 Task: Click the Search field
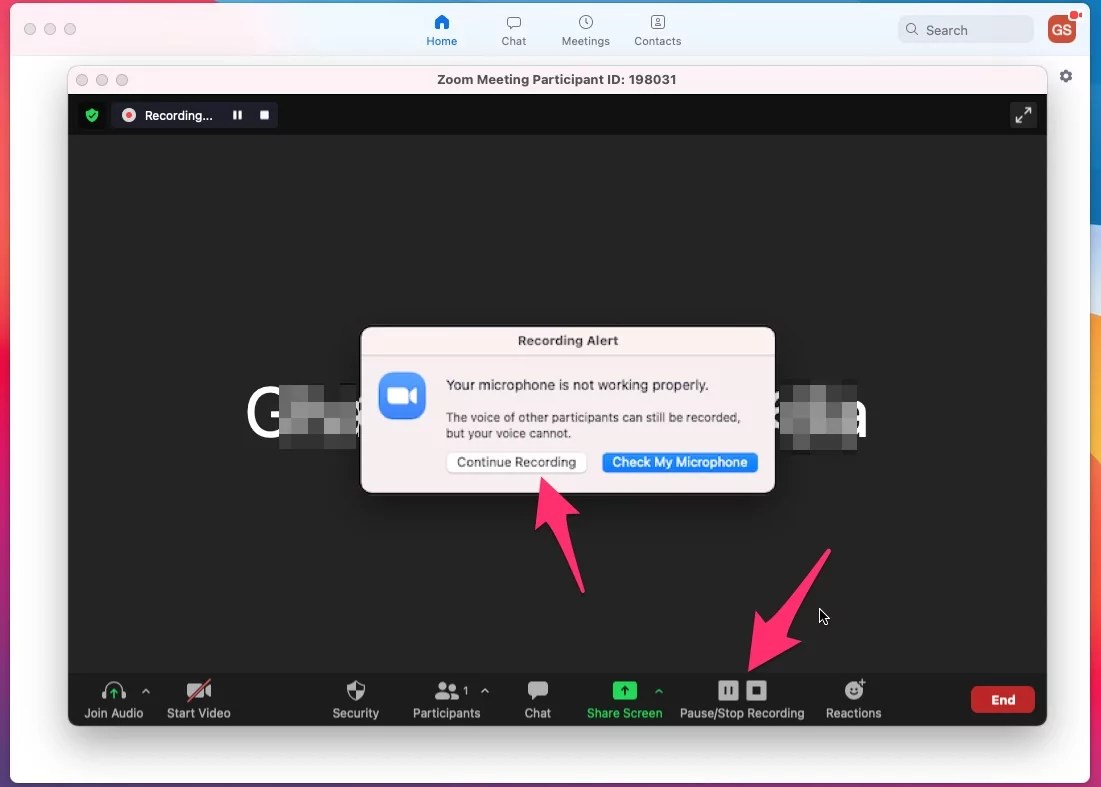963,29
